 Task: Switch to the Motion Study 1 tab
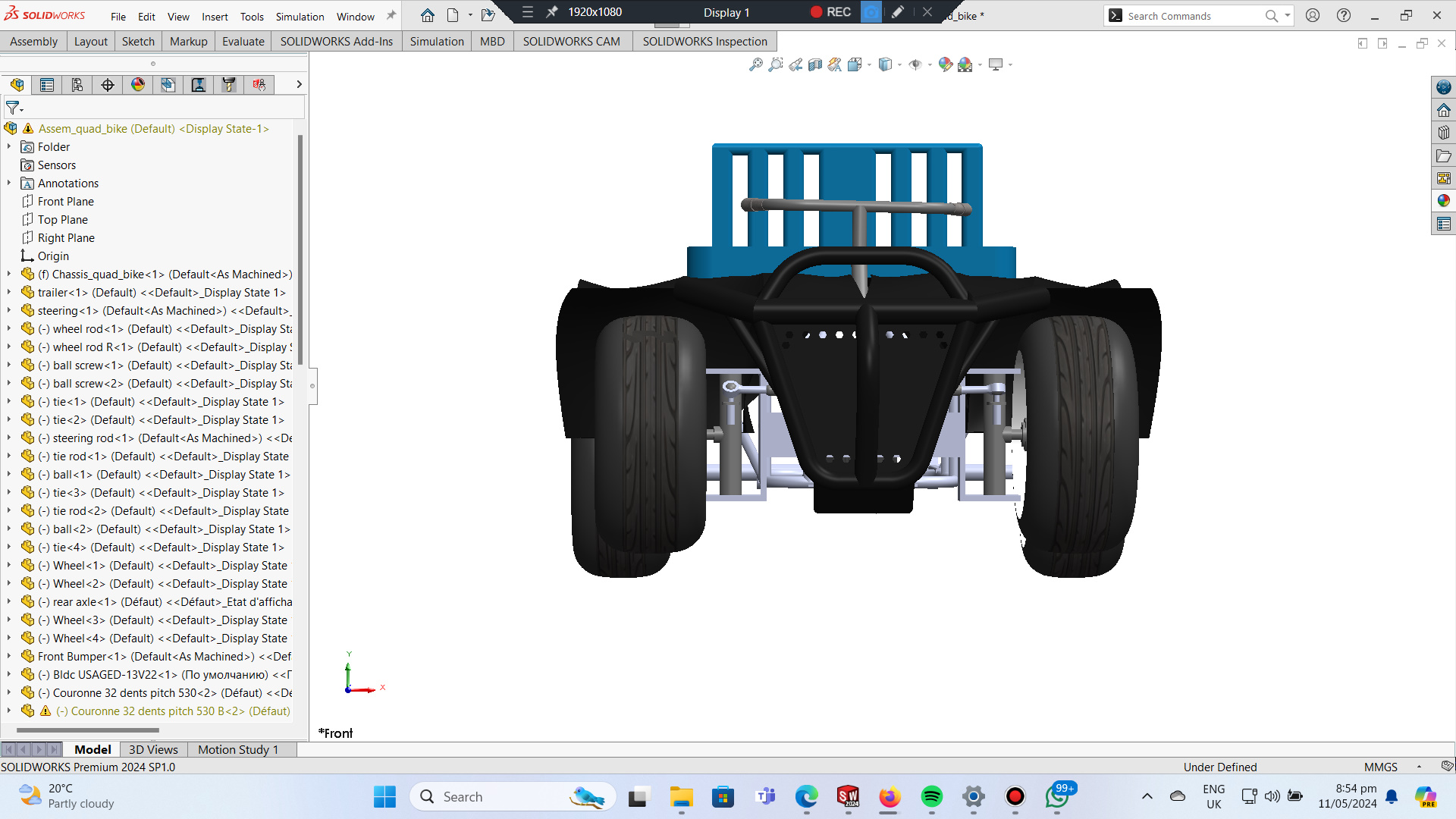(238, 749)
